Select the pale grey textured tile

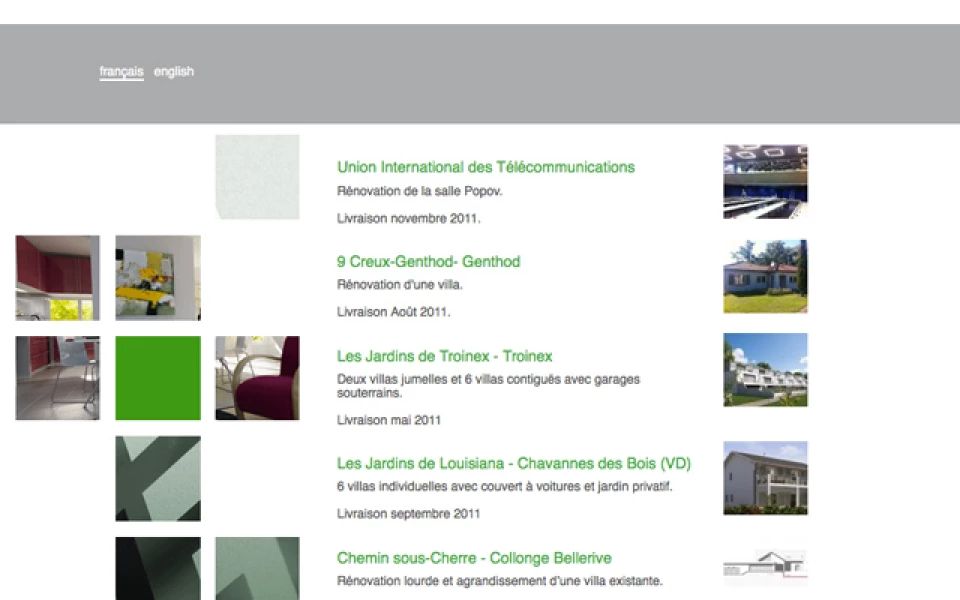click(x=257, y=177)
